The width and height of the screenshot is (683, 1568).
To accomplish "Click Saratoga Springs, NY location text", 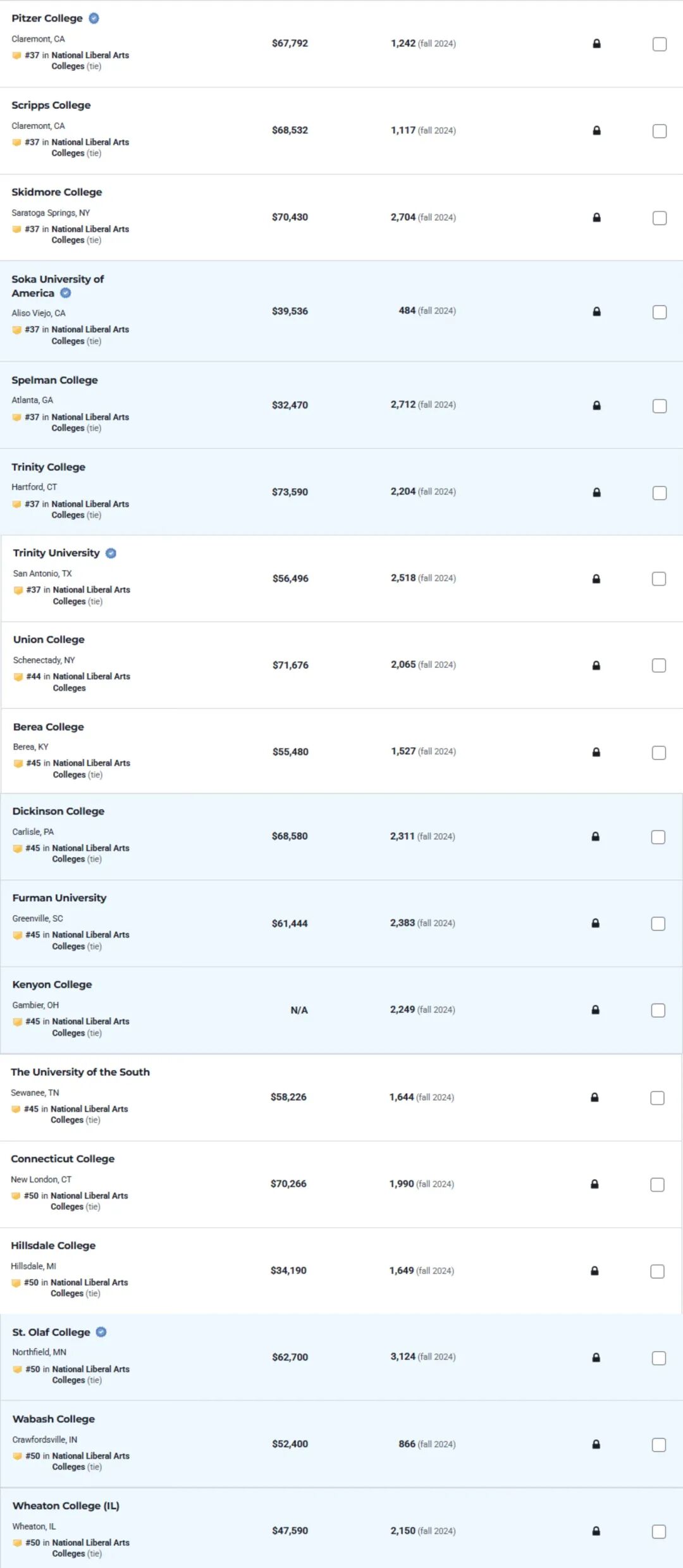I will 51,213.
